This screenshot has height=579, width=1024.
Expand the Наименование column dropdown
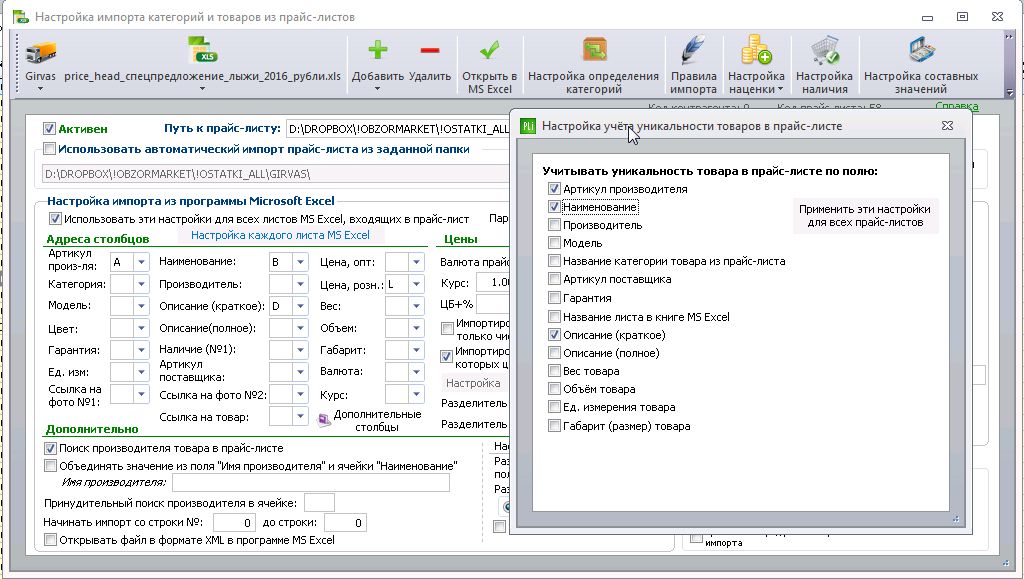coord(300,262)
